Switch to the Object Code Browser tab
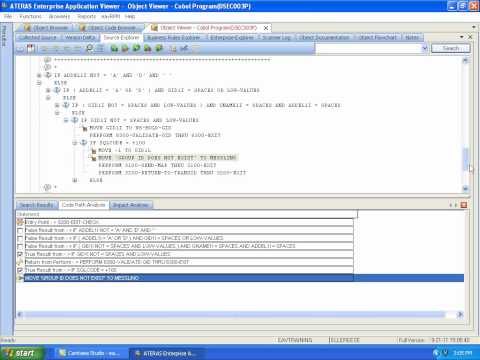 click(109, 28)
